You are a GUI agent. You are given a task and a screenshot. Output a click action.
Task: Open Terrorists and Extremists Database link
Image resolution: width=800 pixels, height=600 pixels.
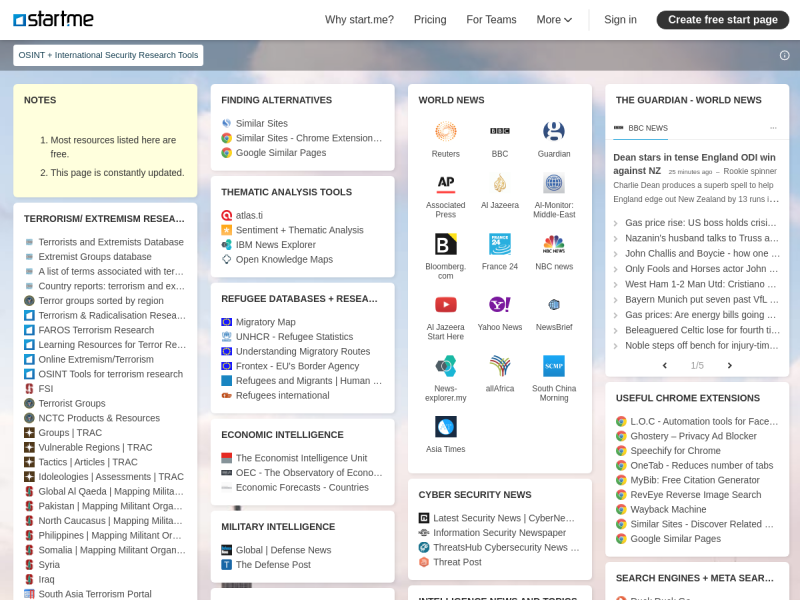pos(111,242)
